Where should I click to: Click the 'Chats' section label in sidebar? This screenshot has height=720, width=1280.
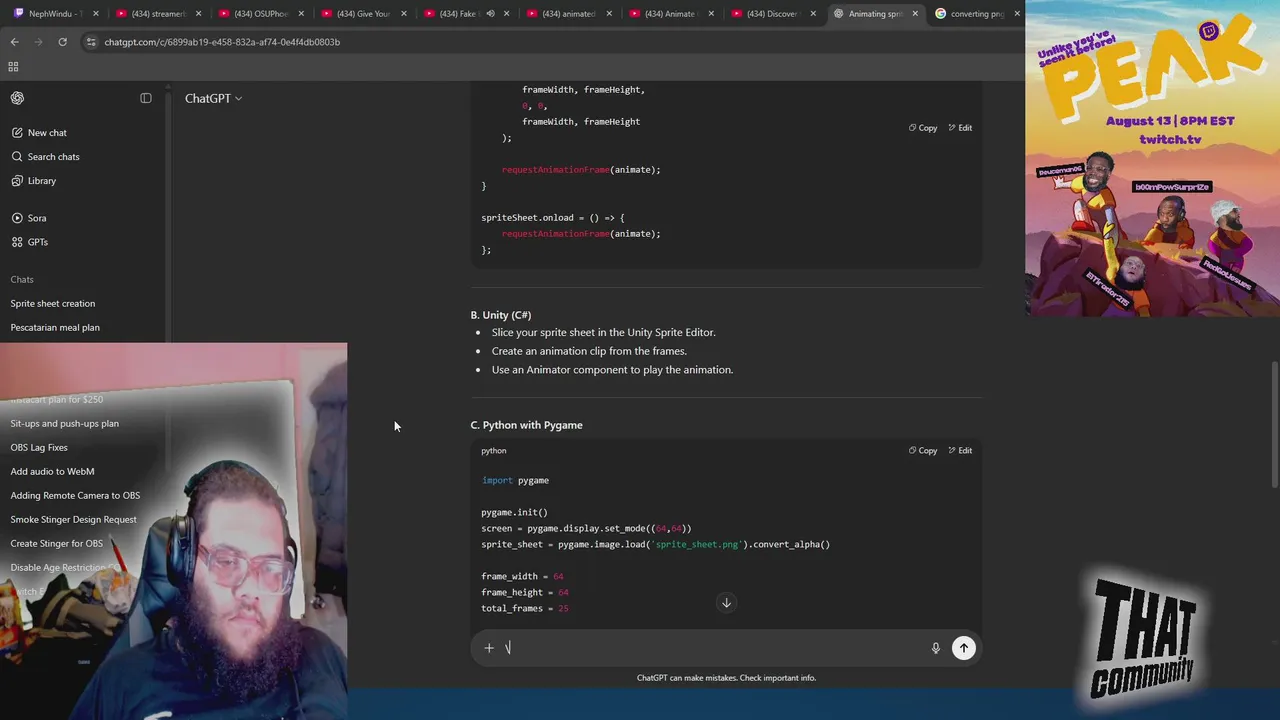pyautogui.click(x=22, y=279)
